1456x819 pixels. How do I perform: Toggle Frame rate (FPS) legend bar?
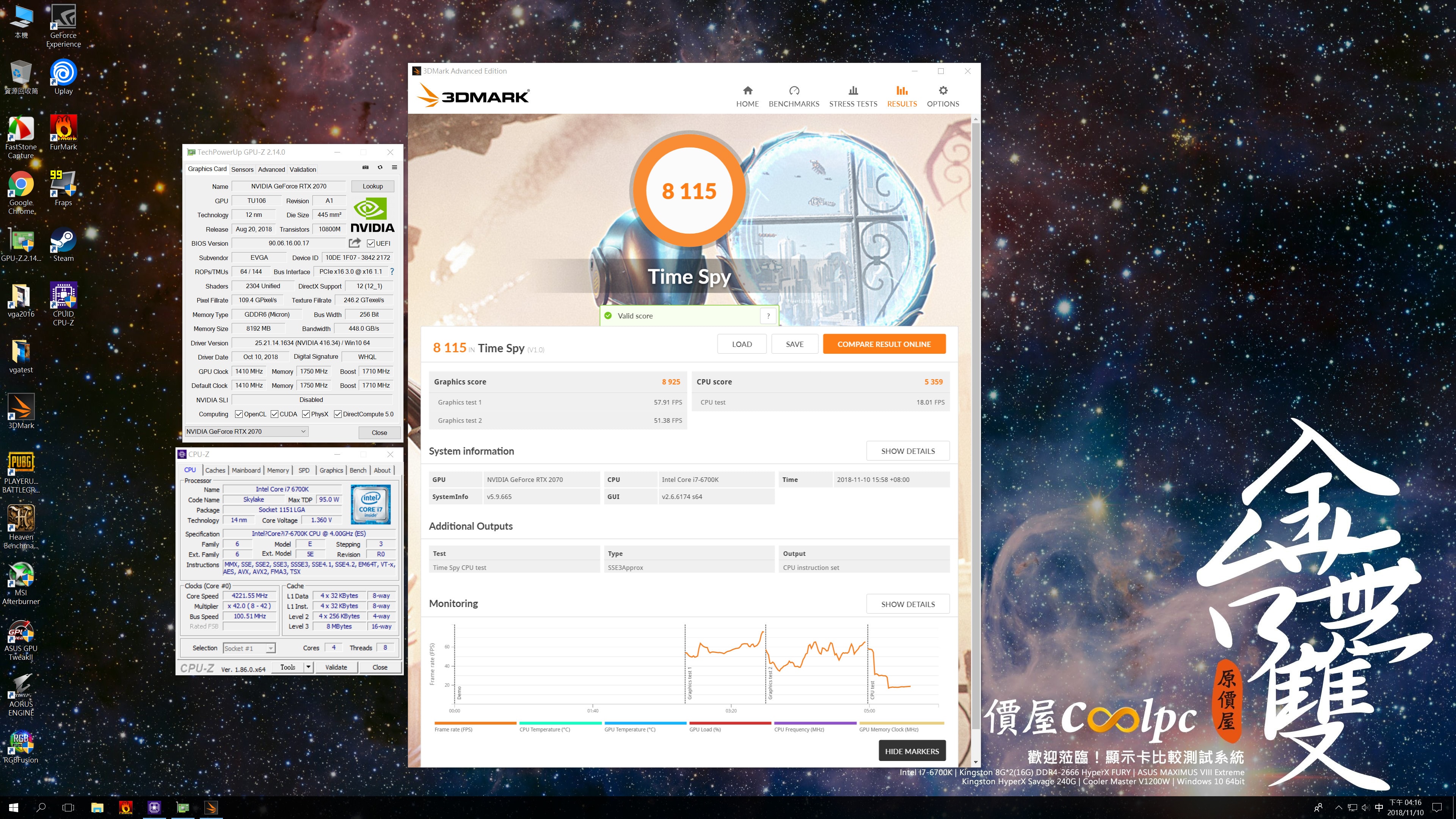pyautogui.click(x=475, y=723)
